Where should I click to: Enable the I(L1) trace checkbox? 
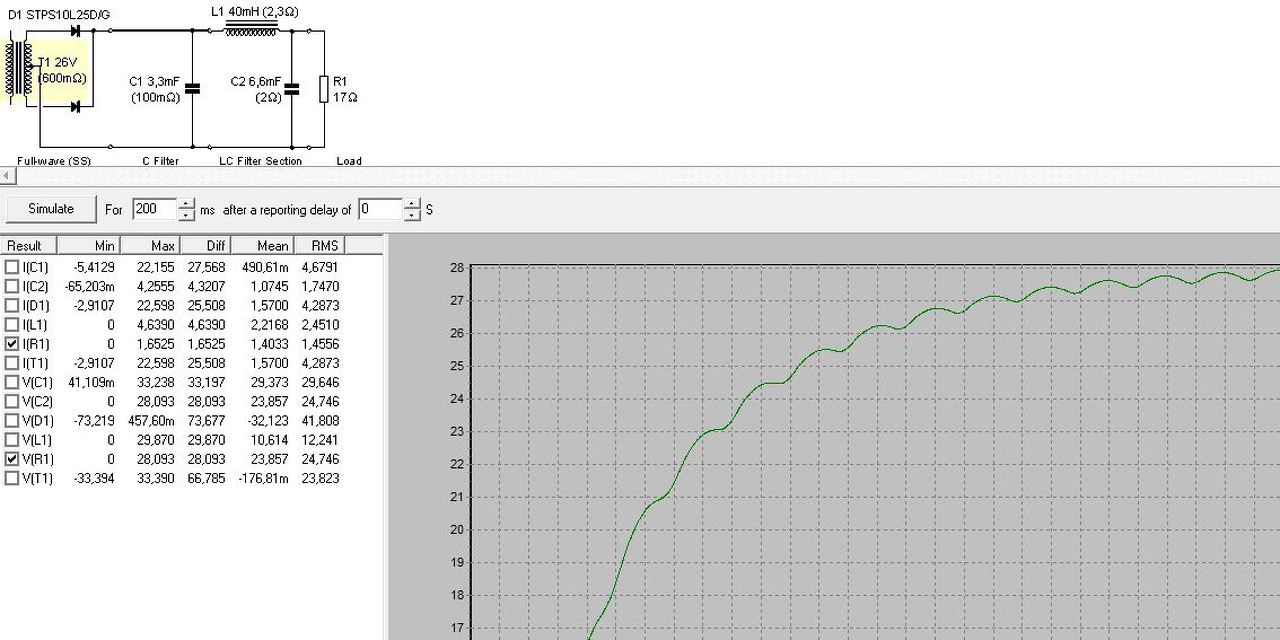click(12, 325)
